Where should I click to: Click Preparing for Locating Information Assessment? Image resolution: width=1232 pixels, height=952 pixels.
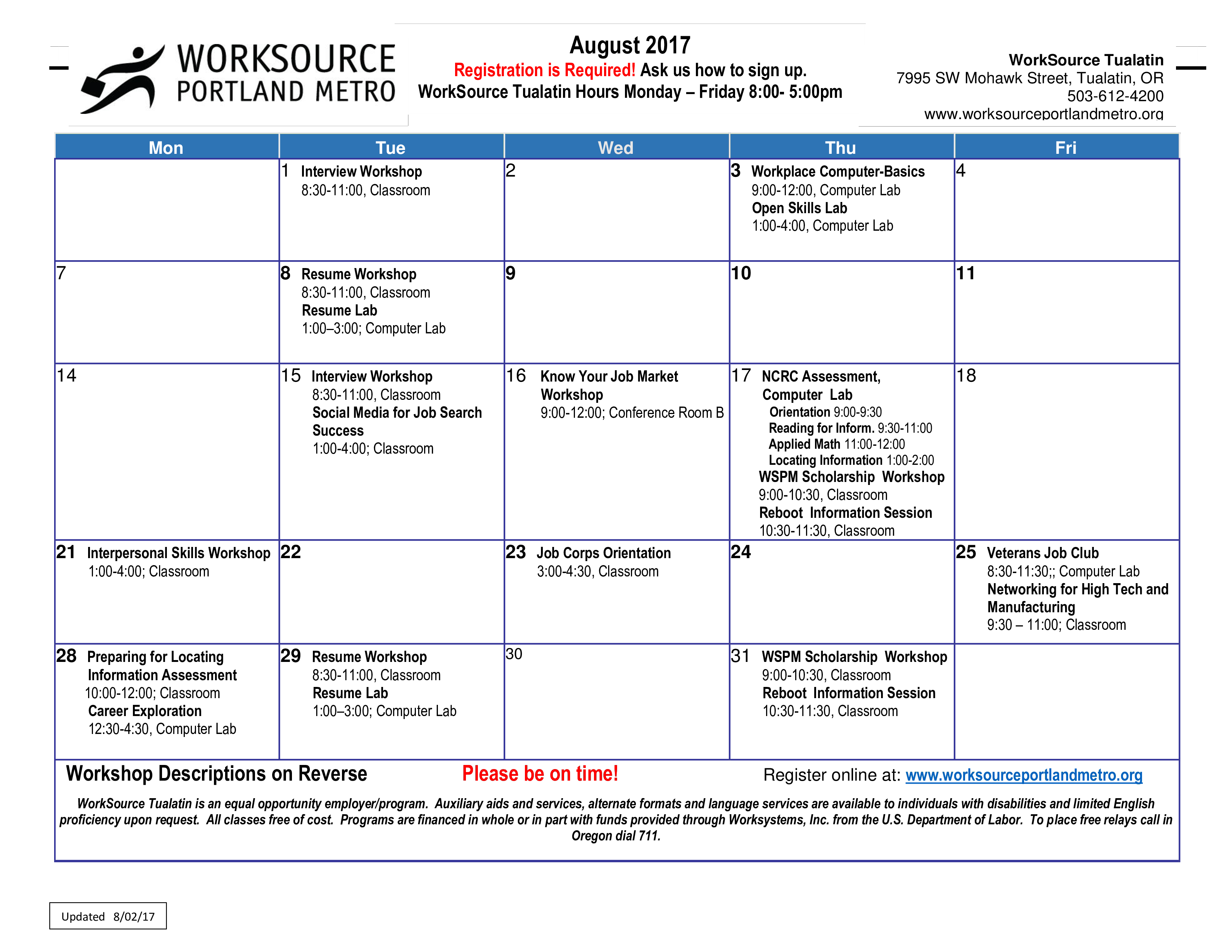161,666
